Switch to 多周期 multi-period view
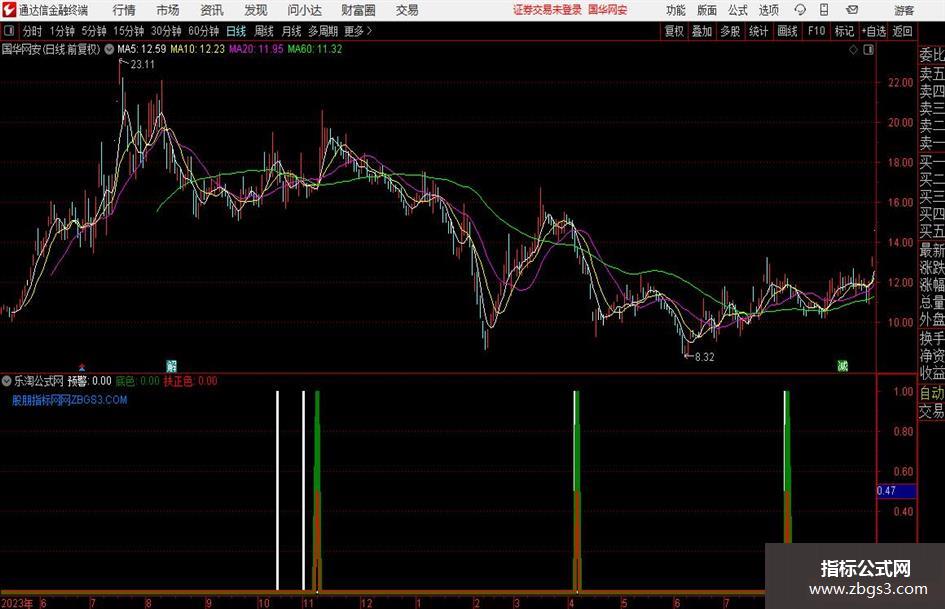Screen dimensions: 945x609 pos(323,31)
